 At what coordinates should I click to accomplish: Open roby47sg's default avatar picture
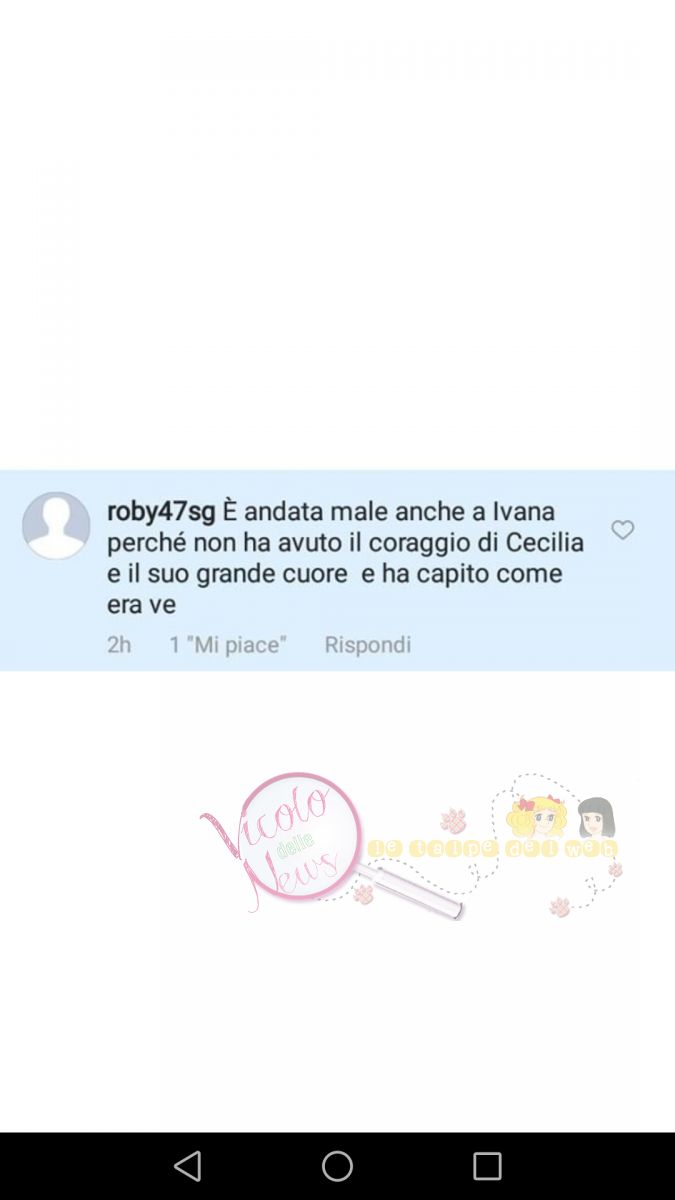(57, 525)
